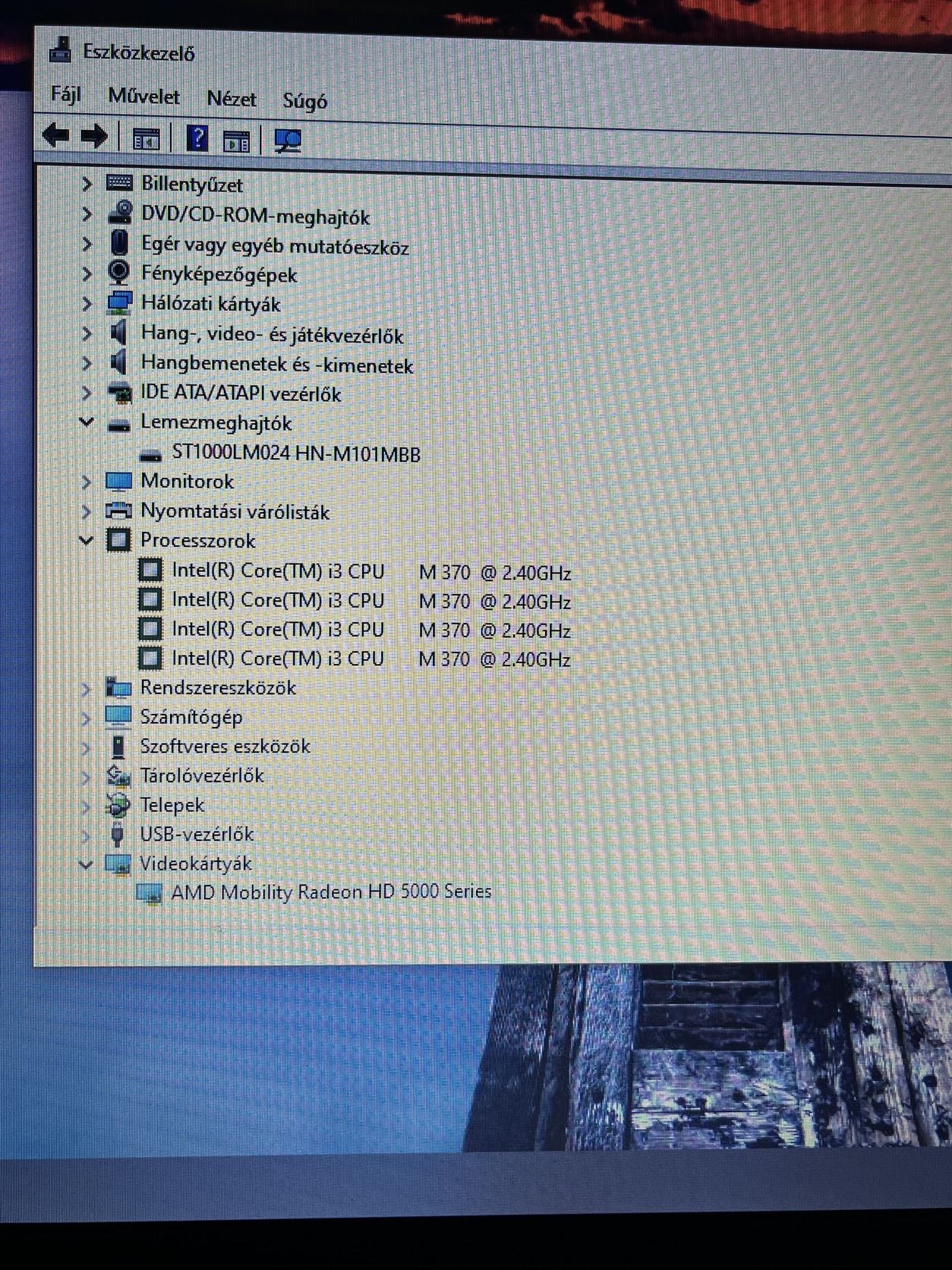Open the Művelet menu

[x=144, y=96]
